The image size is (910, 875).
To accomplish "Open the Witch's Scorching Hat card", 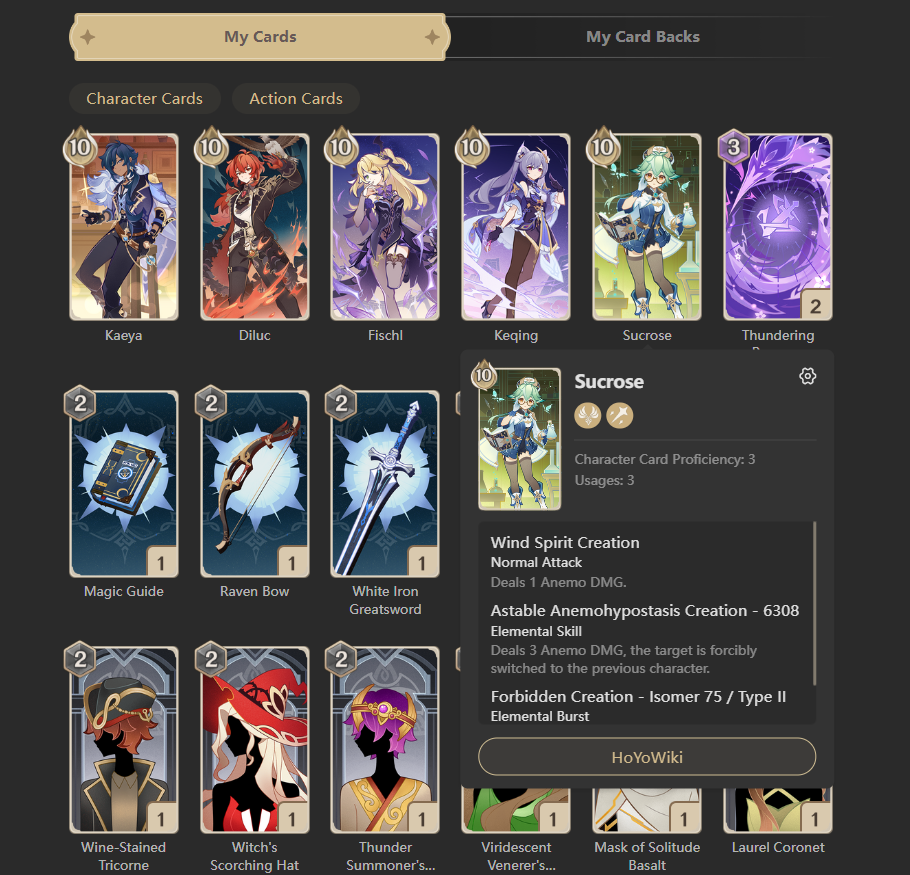I will click(255, 740).
